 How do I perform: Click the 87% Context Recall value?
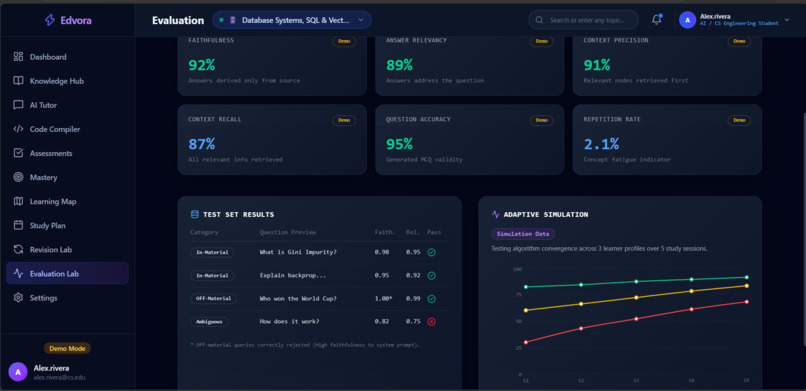[202, 144]
